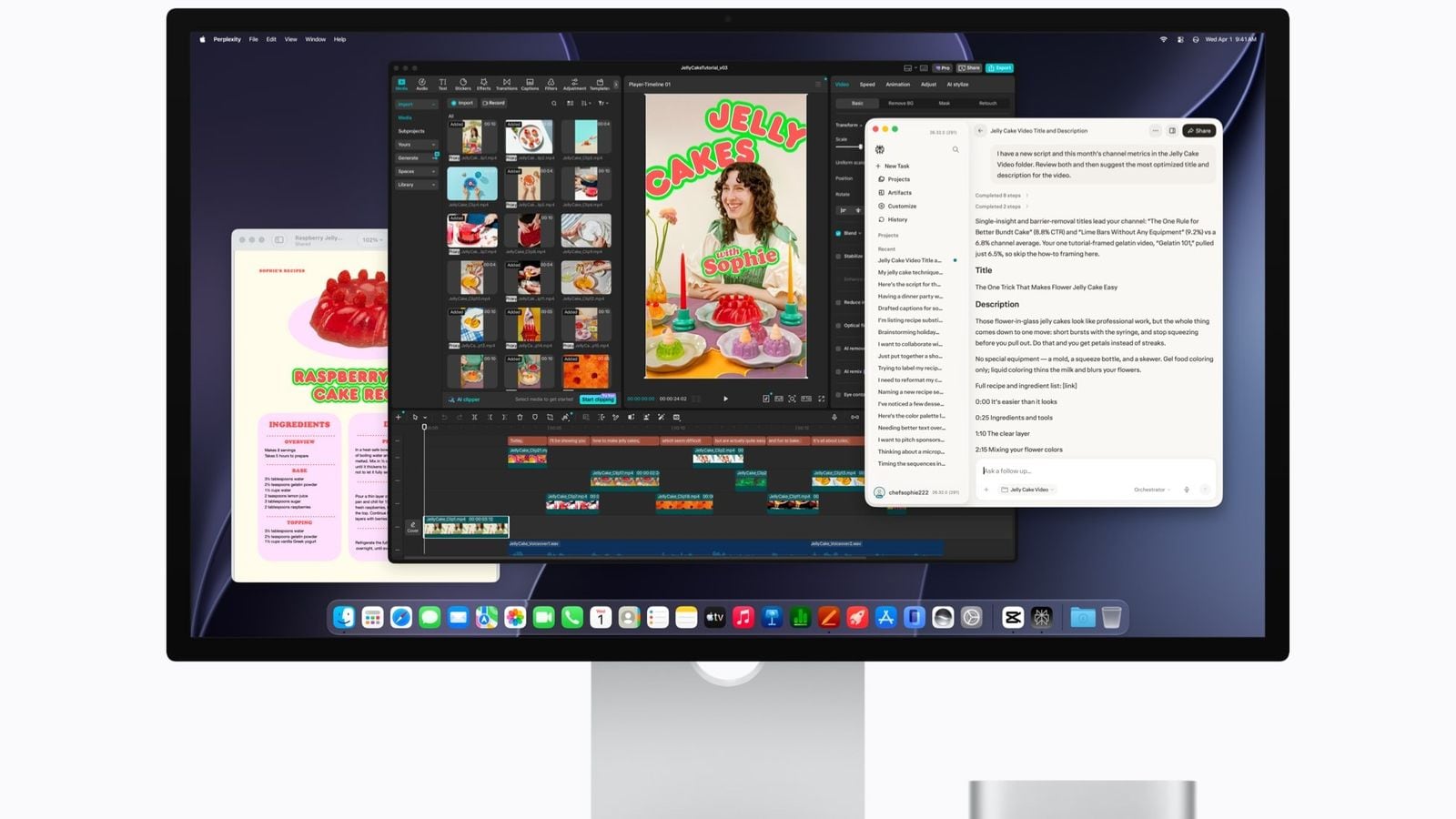Switch to the Speed tab
This screenshot has height=819, width=1456.
(867, 85)
